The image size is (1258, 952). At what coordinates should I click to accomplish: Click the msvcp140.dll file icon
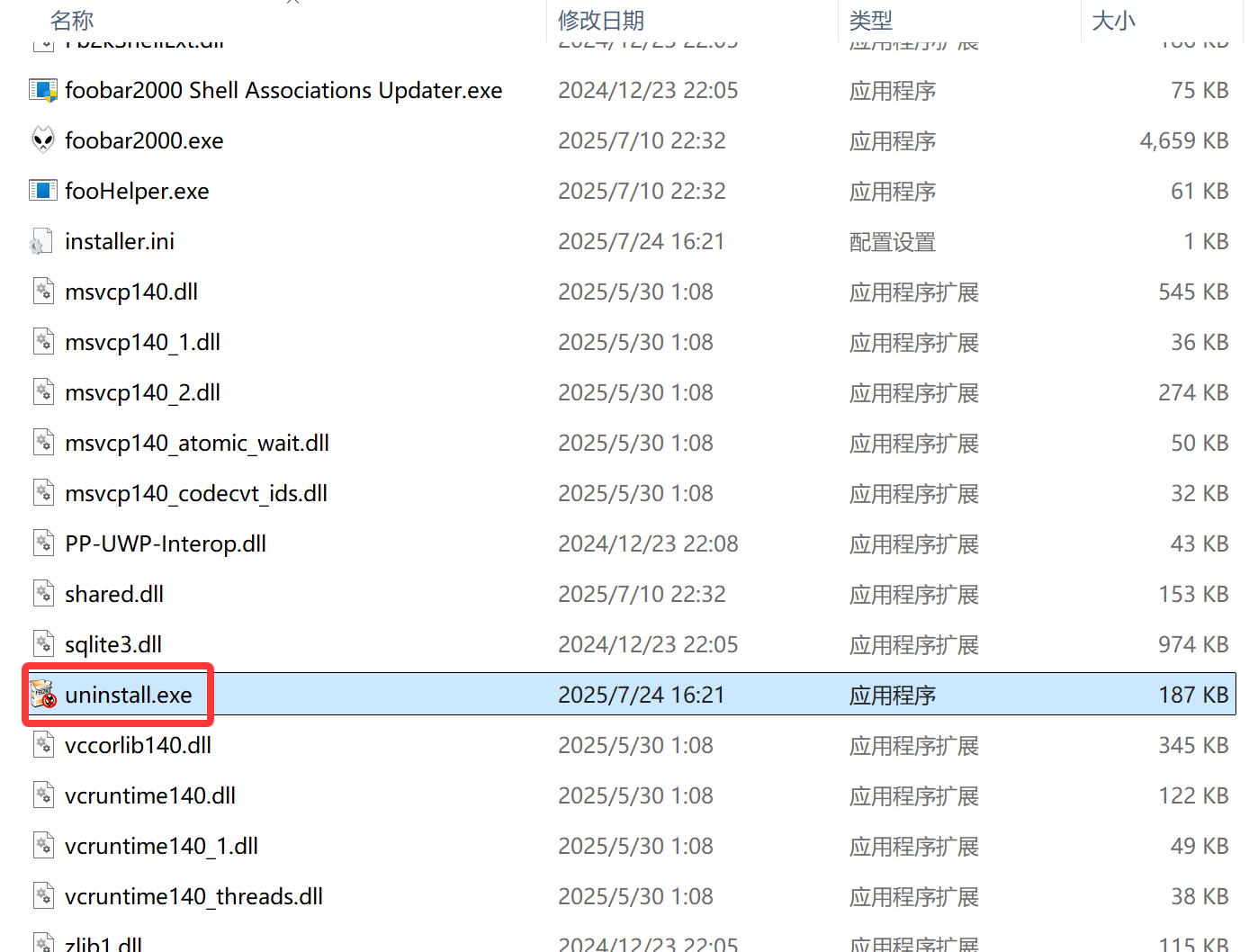tap(43, 292)
